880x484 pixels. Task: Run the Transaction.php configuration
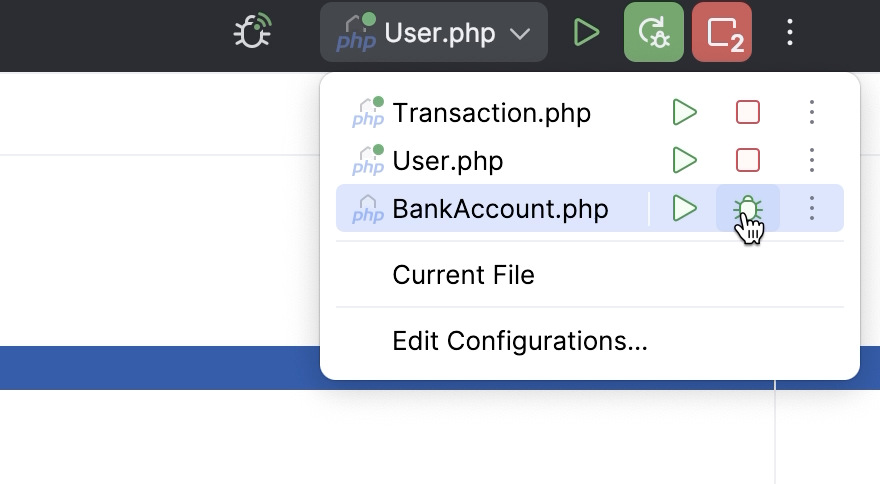685,112
